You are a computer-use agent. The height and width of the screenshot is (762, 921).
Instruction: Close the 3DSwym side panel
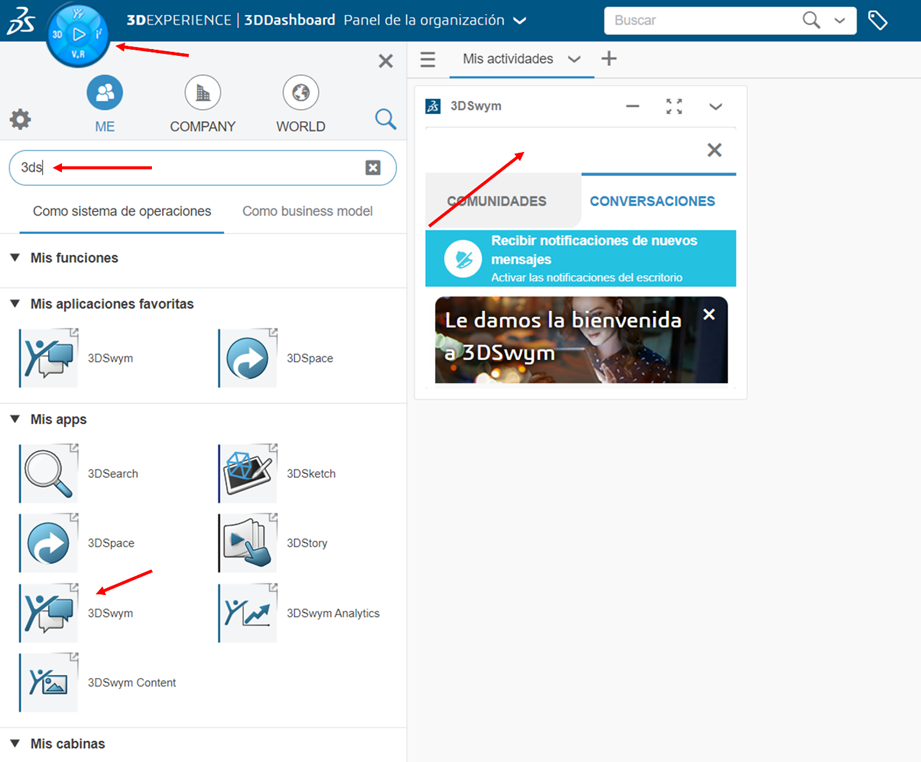(x=714, y=150)
